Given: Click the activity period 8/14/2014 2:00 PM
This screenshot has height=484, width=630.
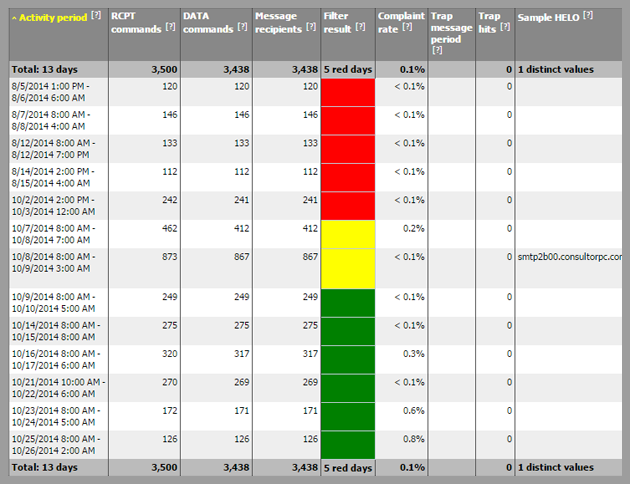Looking at the screenshot, I should click(53, 178).
